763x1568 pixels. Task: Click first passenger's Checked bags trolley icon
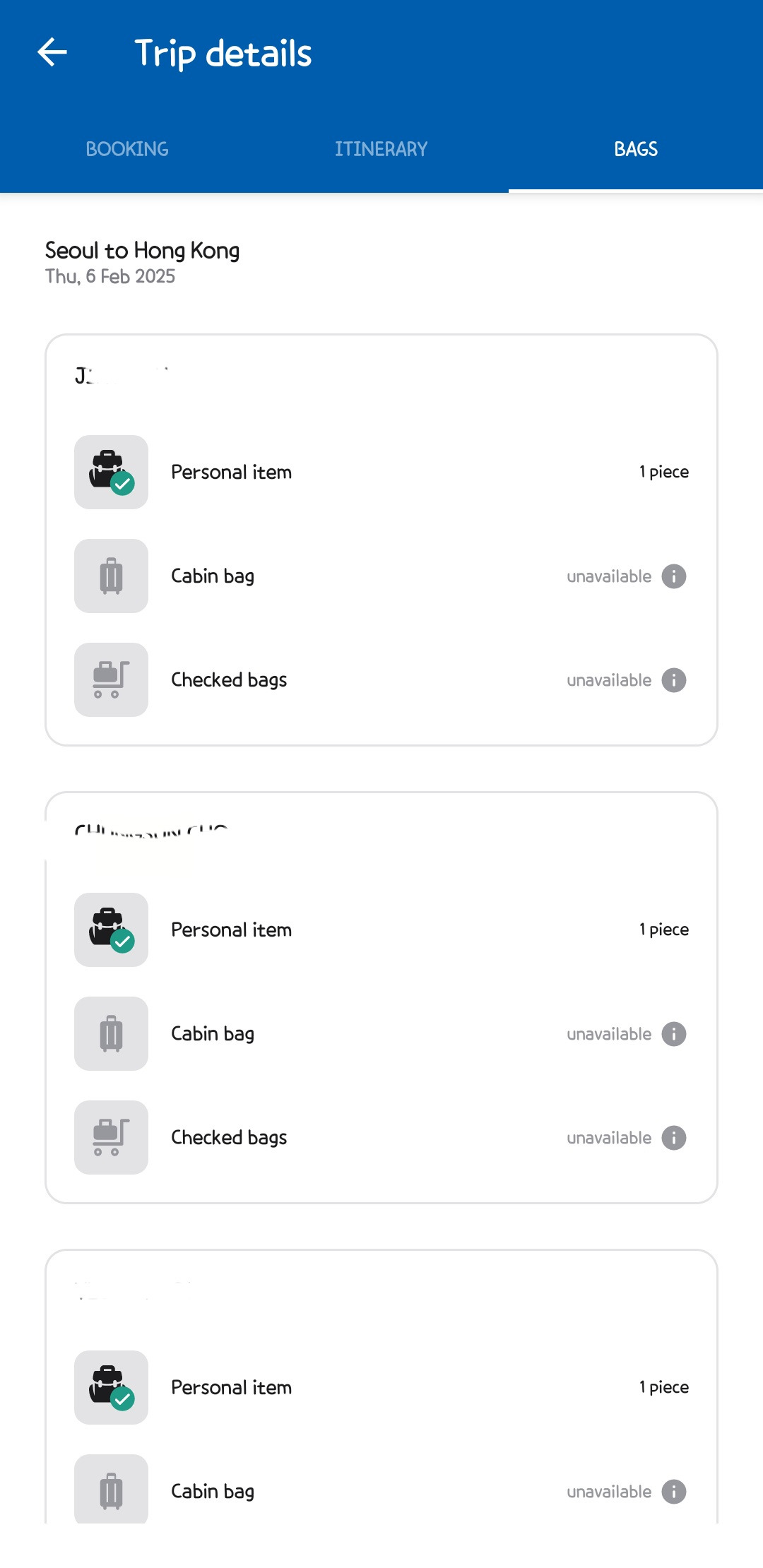(x=111, y=679)
